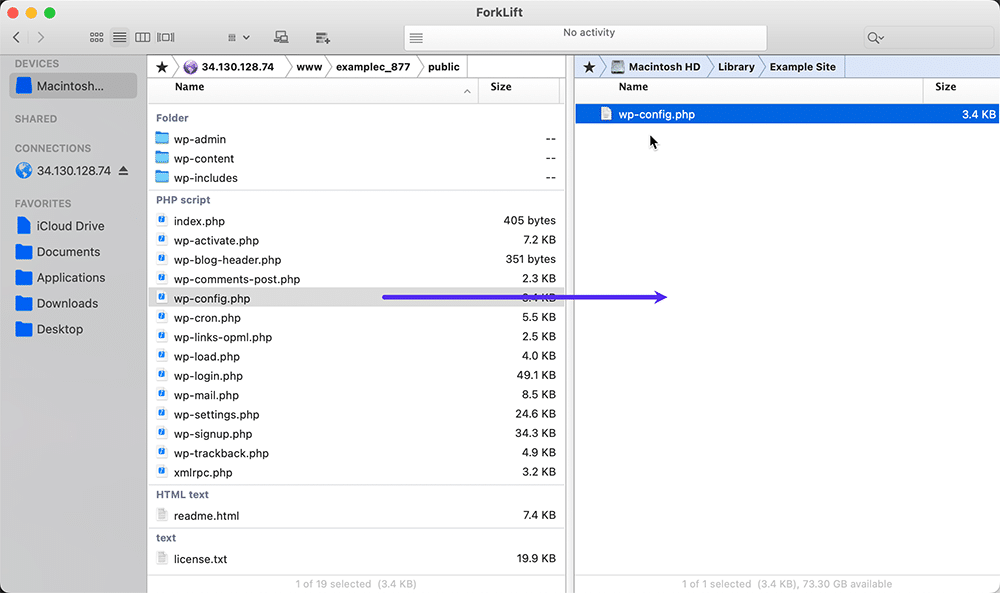Open the Library breadcrumb item
Image resolution: width=1000 pixels, height=593 pixels.
(x=736, y=67)
